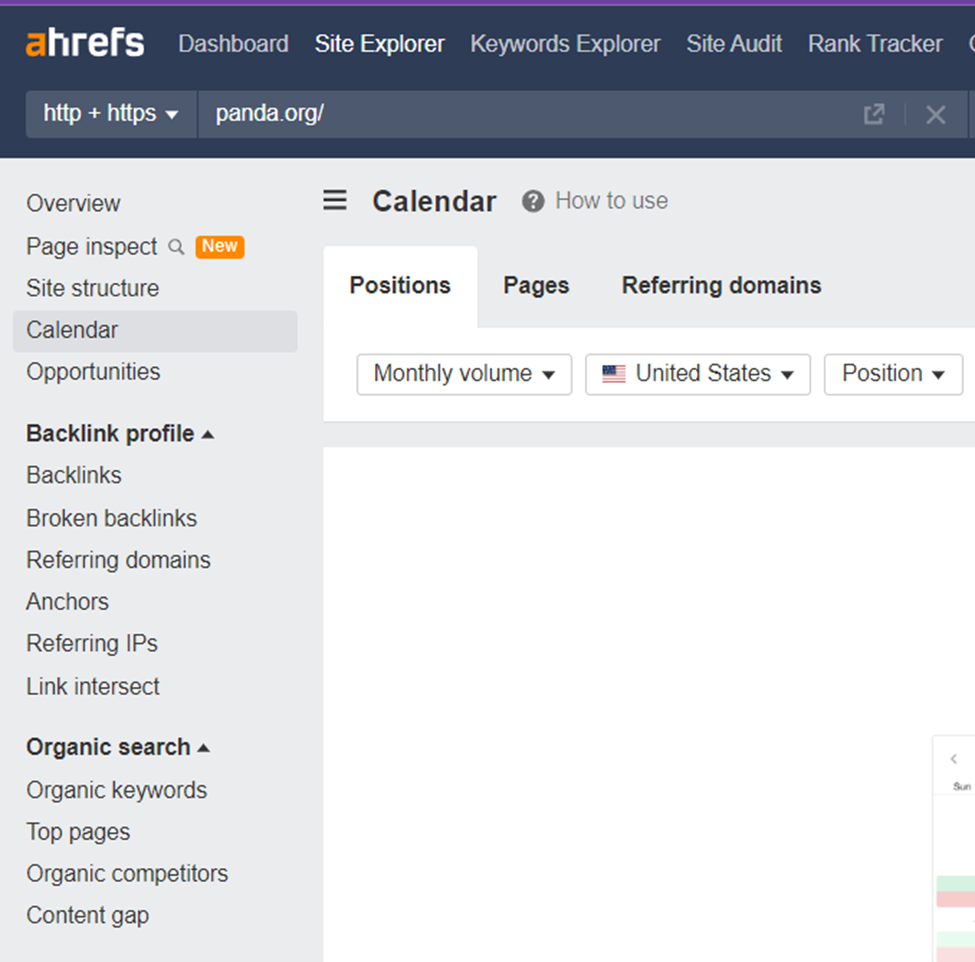Open Backlinks report
This screenshot has width=975, height=962.
pyautogui.click(x=74, y=475)
